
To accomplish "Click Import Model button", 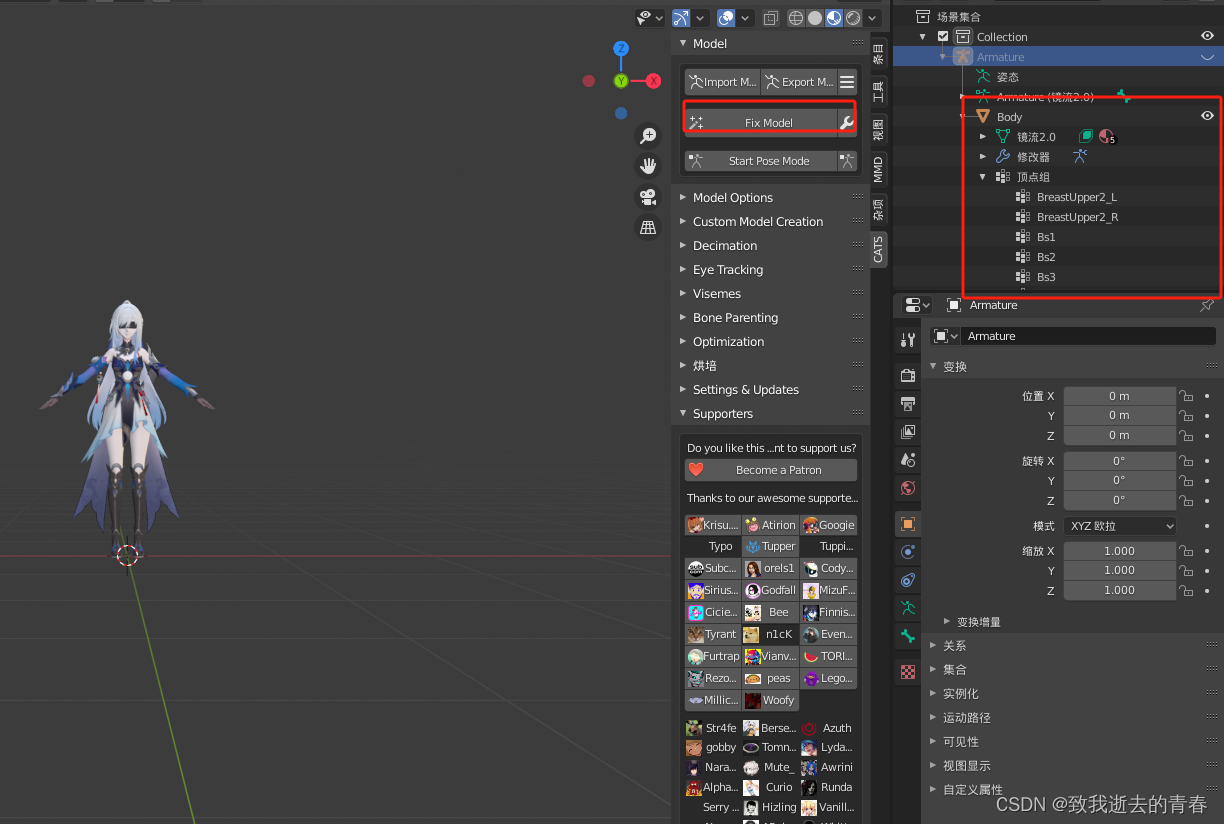I will pyautogui.click(x=722, y=82).
